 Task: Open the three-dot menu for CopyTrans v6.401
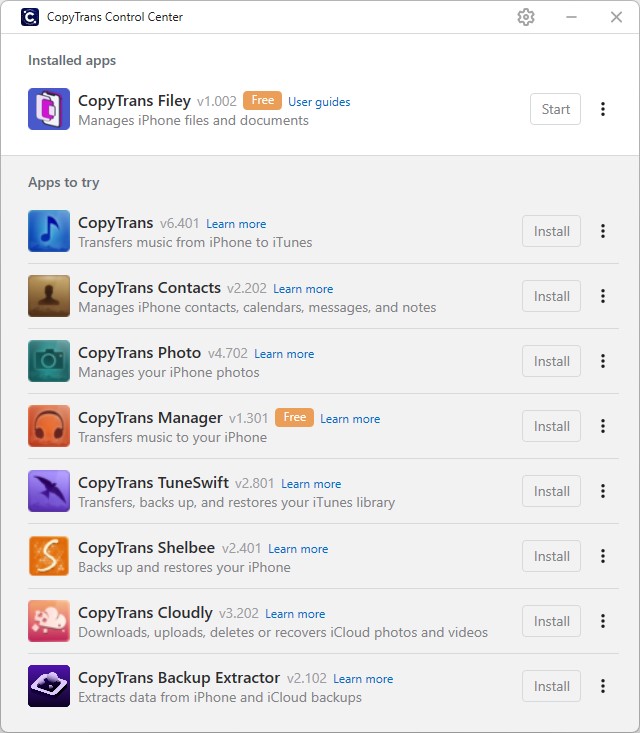pyautogui.click(x=603, y=231)
